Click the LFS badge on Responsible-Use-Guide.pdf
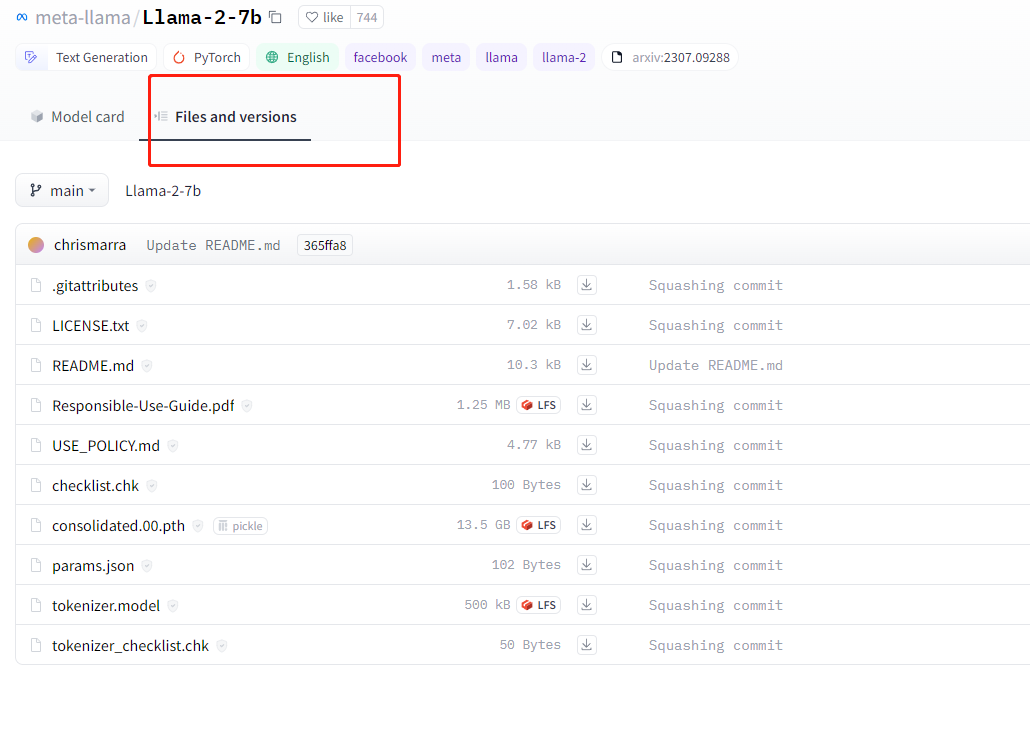 pos(539,405)
